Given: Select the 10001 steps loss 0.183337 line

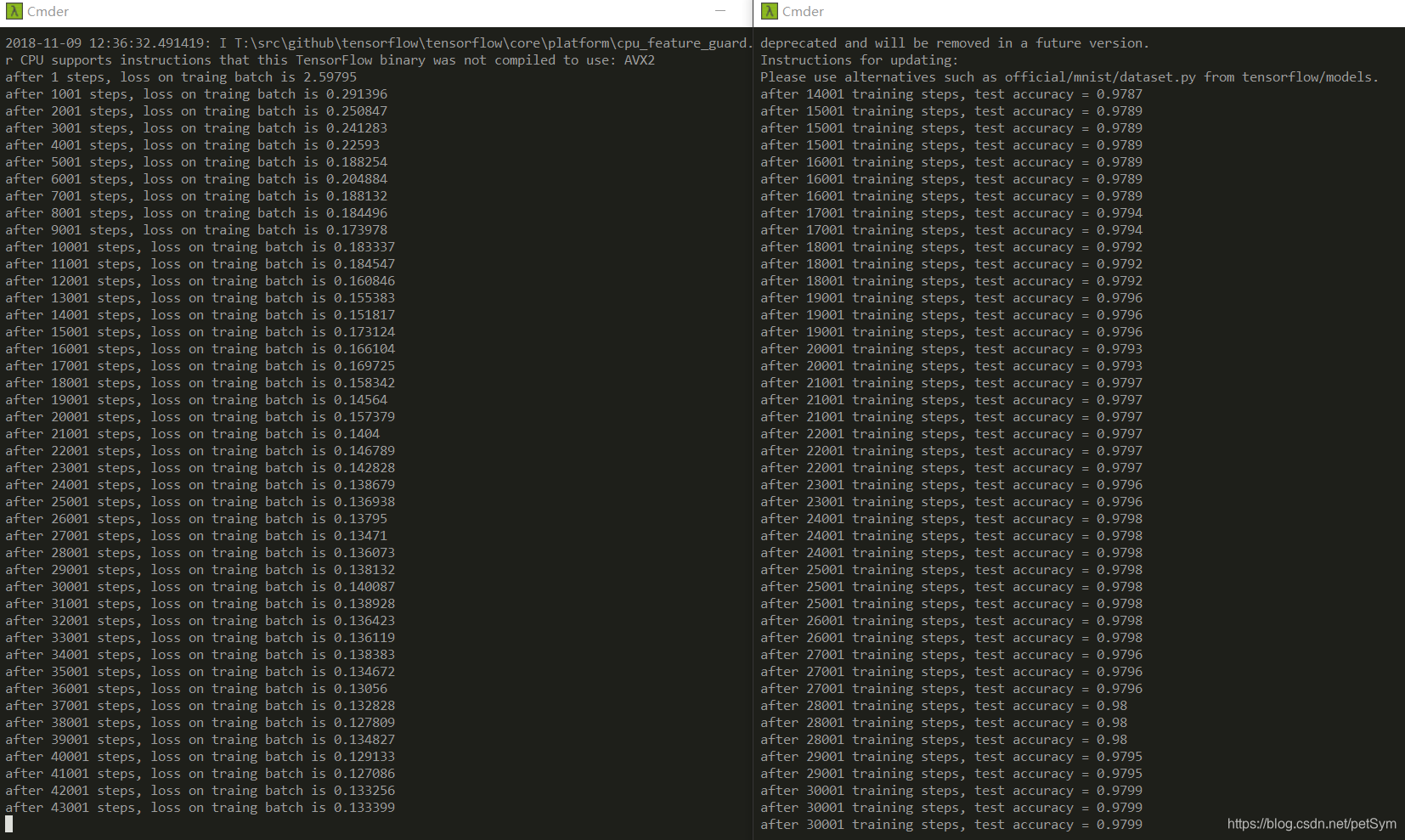Looking at the screenshot, I should point(200,247).
